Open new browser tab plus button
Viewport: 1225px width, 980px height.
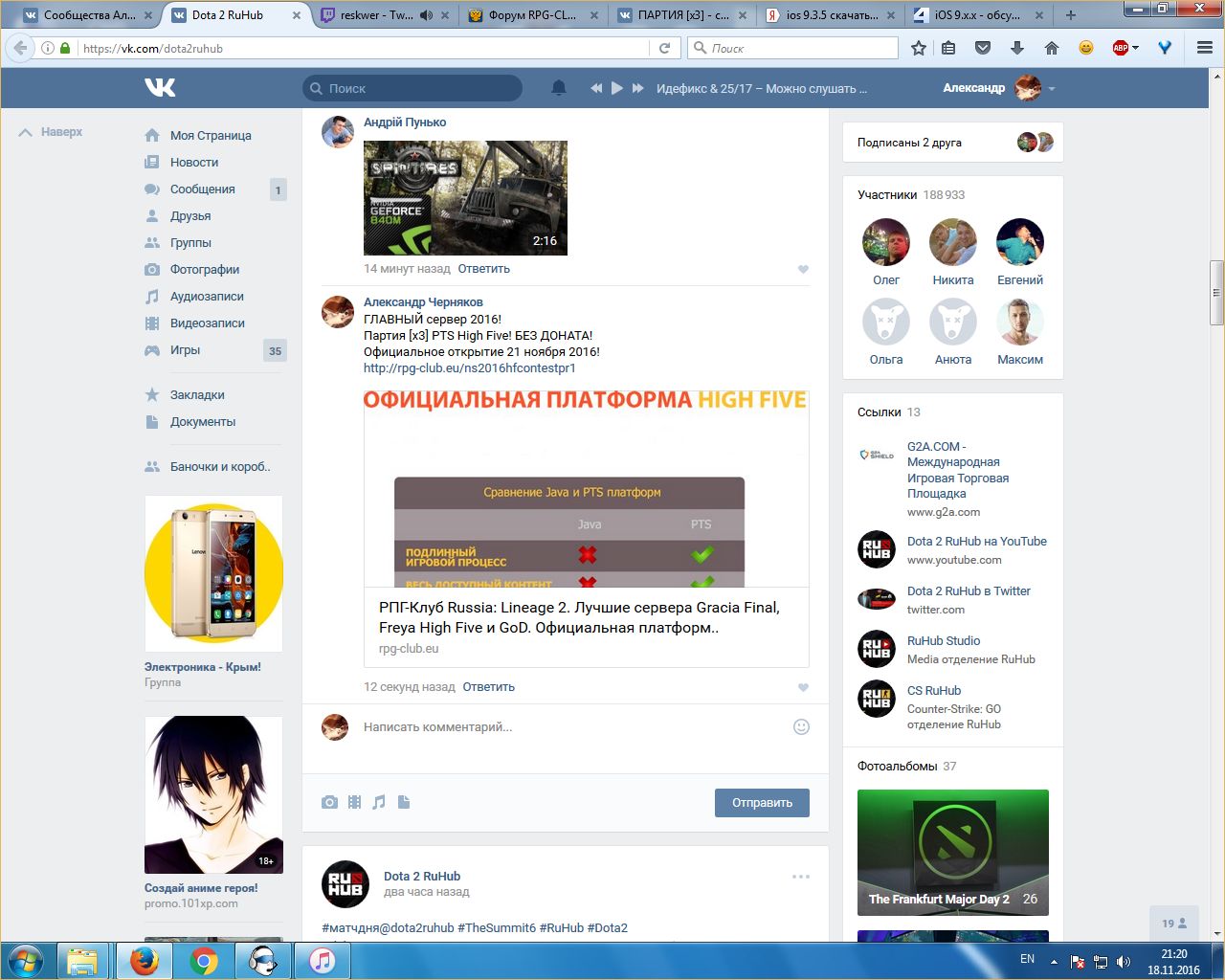[1071, 15]
